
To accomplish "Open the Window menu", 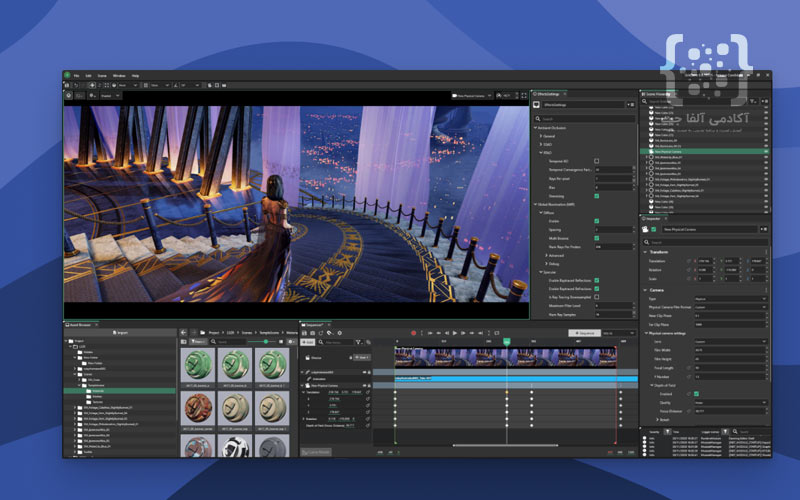I will [119, 76].
